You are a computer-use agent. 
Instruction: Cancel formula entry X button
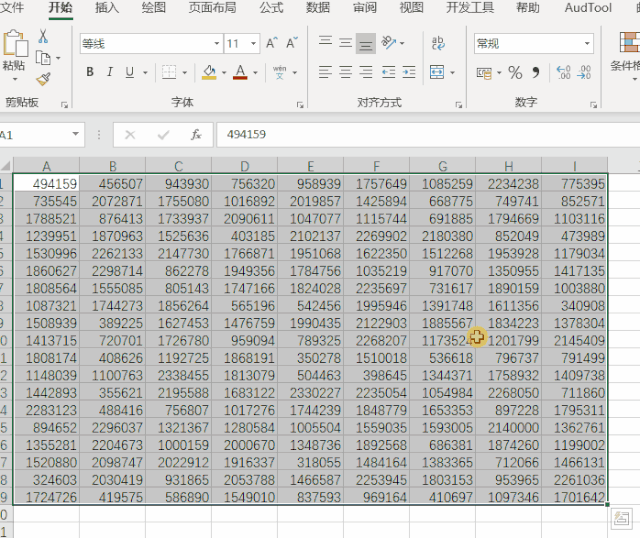pyautogui.click(x=130, y=134)
